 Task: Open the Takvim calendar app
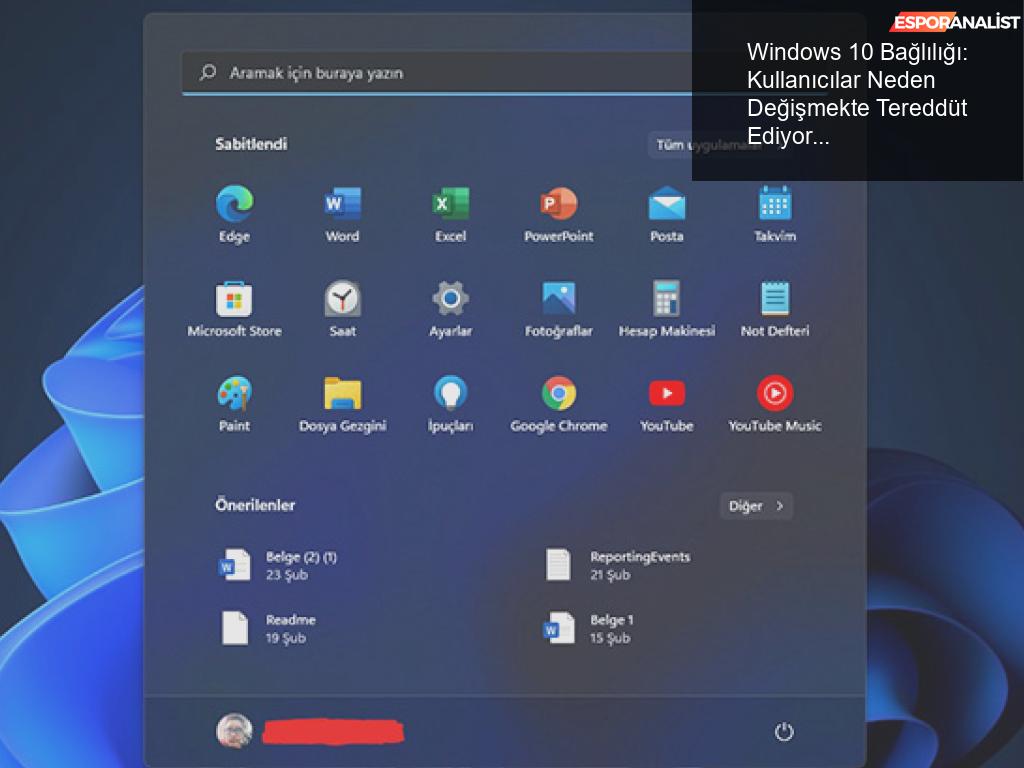tap(774, 205)
